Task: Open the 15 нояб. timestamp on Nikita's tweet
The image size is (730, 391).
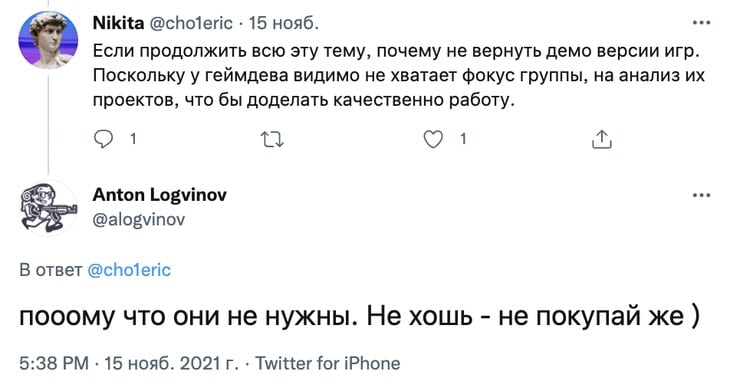Action: 284,22
